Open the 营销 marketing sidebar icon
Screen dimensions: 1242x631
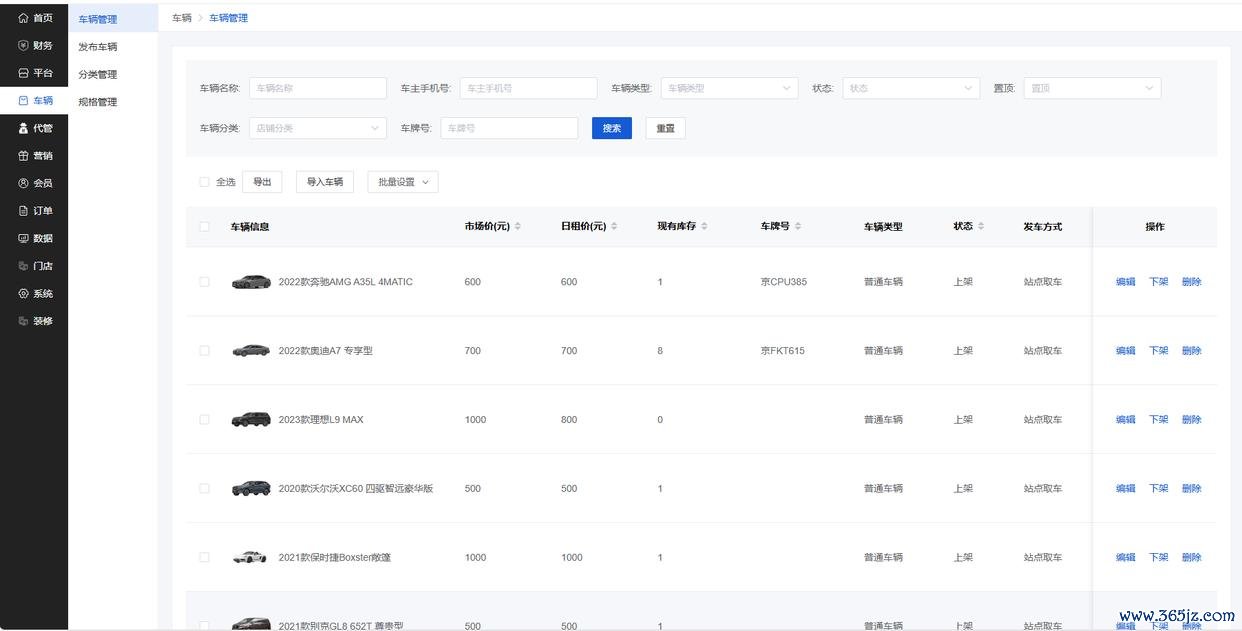[x=24, y=156]
